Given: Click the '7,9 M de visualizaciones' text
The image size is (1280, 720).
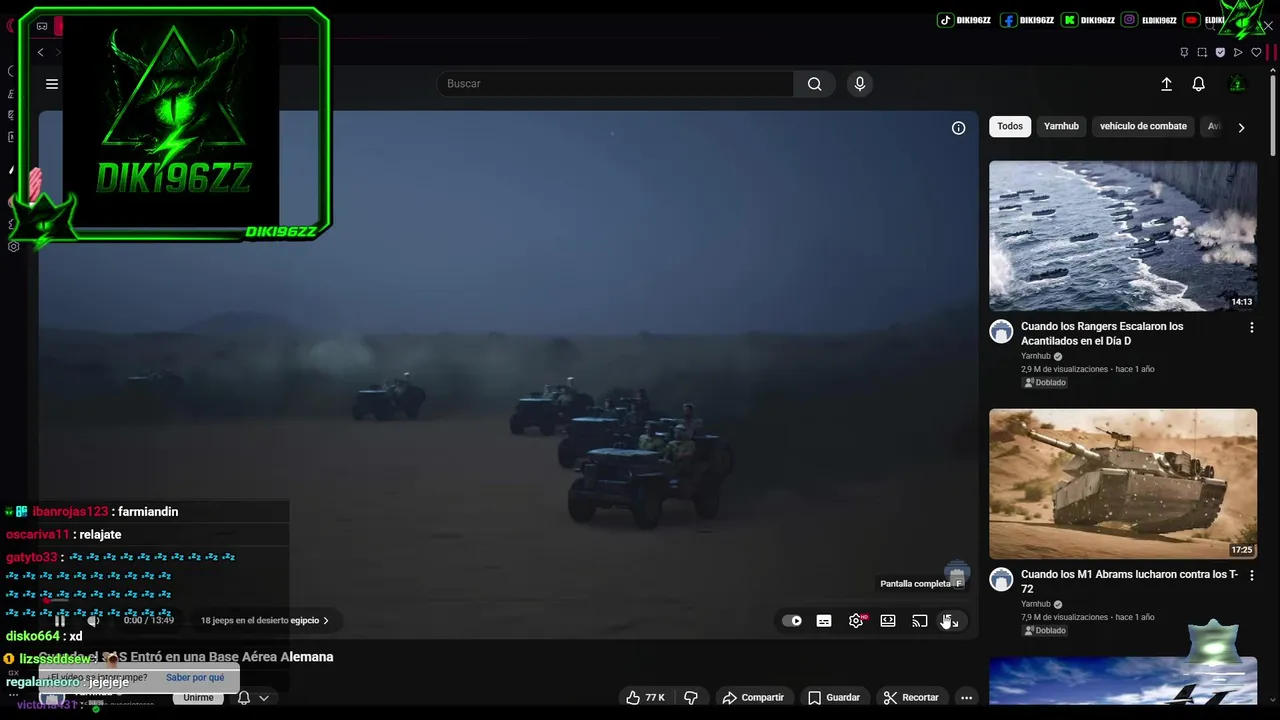Looking at the screenshot, I should (x=1064, y=617).
